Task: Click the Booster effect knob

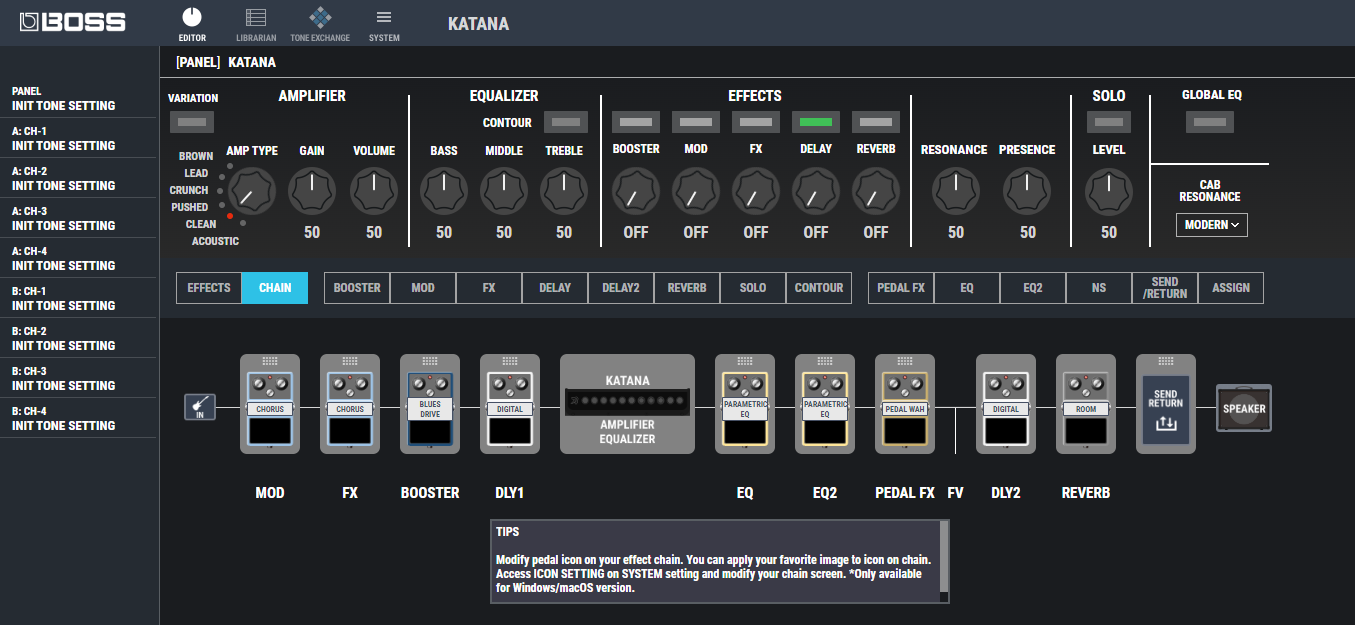Action: pos(636,190)
